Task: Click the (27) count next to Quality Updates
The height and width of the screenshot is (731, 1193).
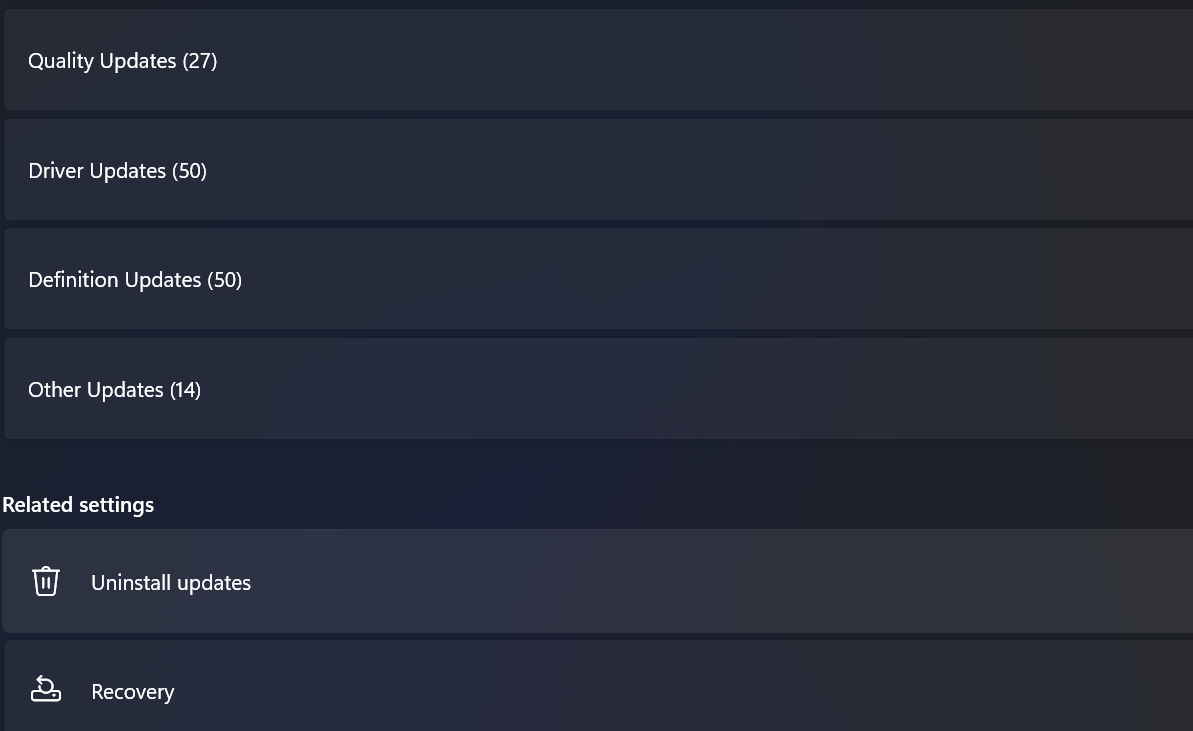Action: (x=200, y=61)
